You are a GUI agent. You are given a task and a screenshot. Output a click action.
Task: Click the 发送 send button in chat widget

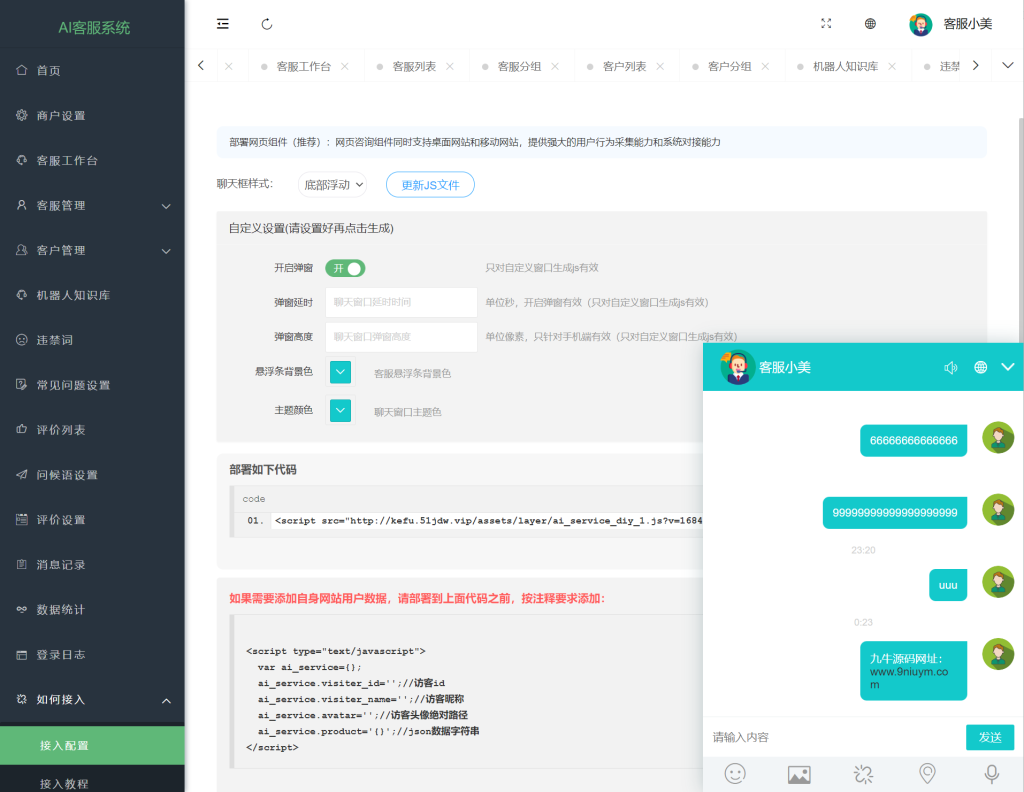tap(989, 737)
